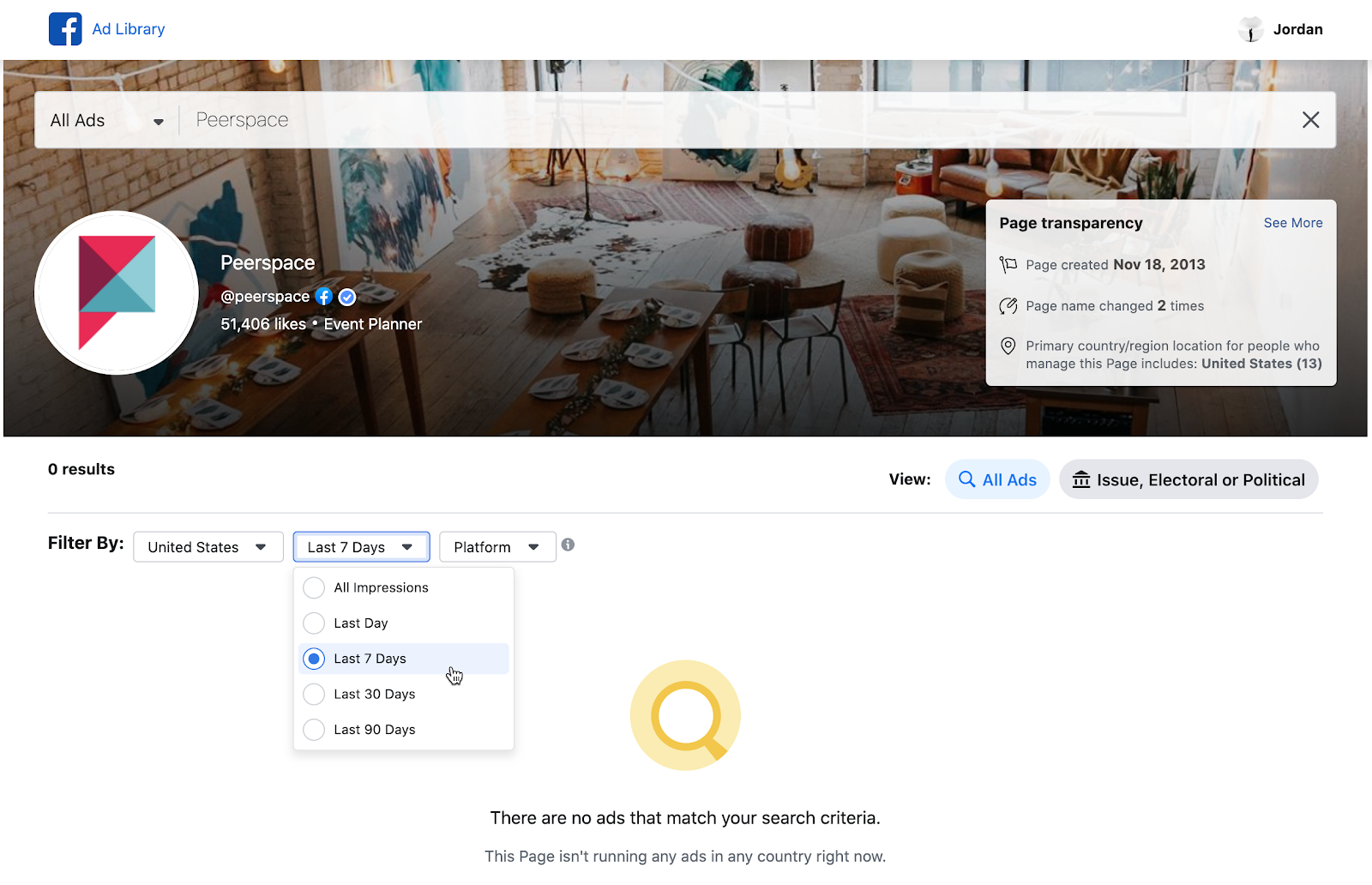
Task: Click the page created flag icon
Action: click(x=1008, y=265)
